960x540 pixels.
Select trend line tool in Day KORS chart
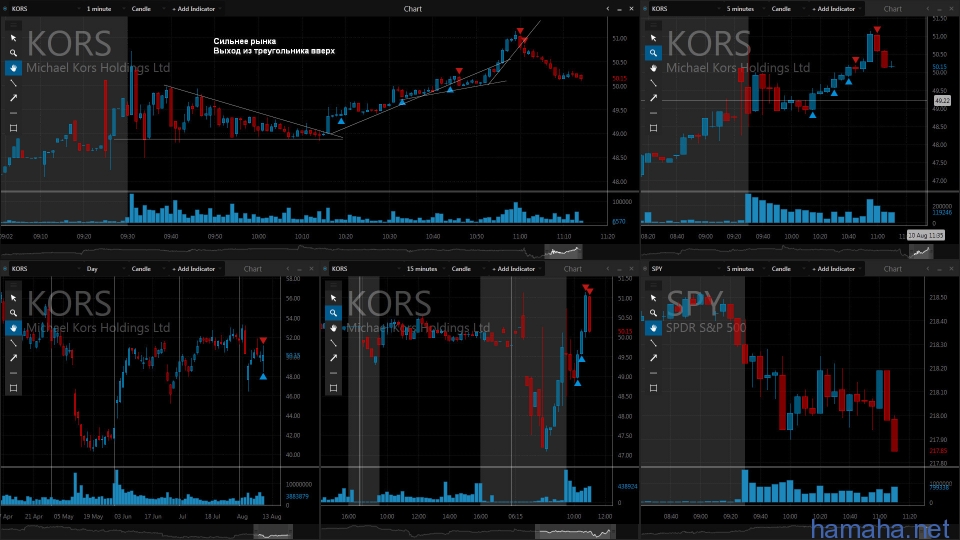(13, 343)
